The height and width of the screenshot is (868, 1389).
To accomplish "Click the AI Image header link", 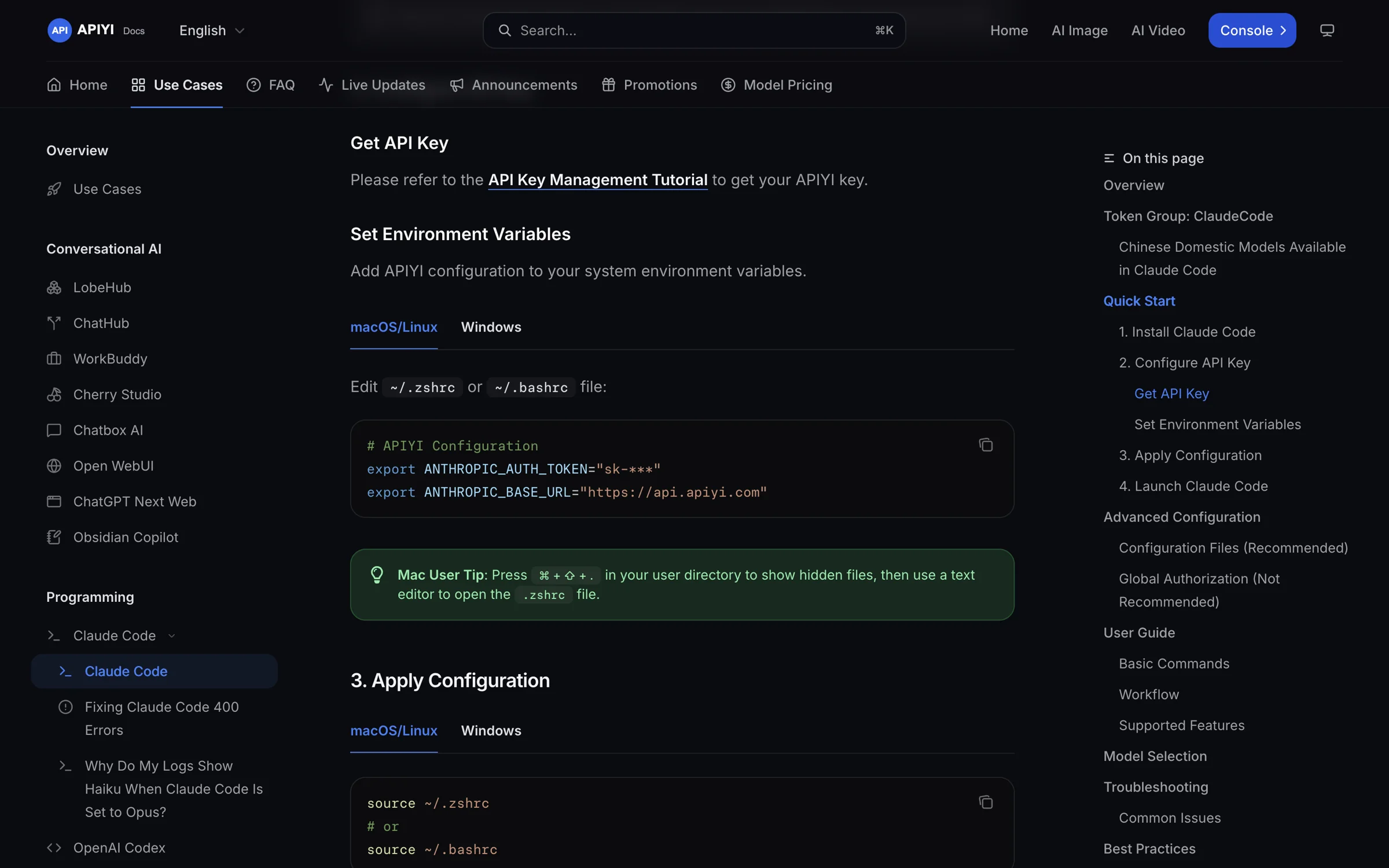I will click(1079, 30).
